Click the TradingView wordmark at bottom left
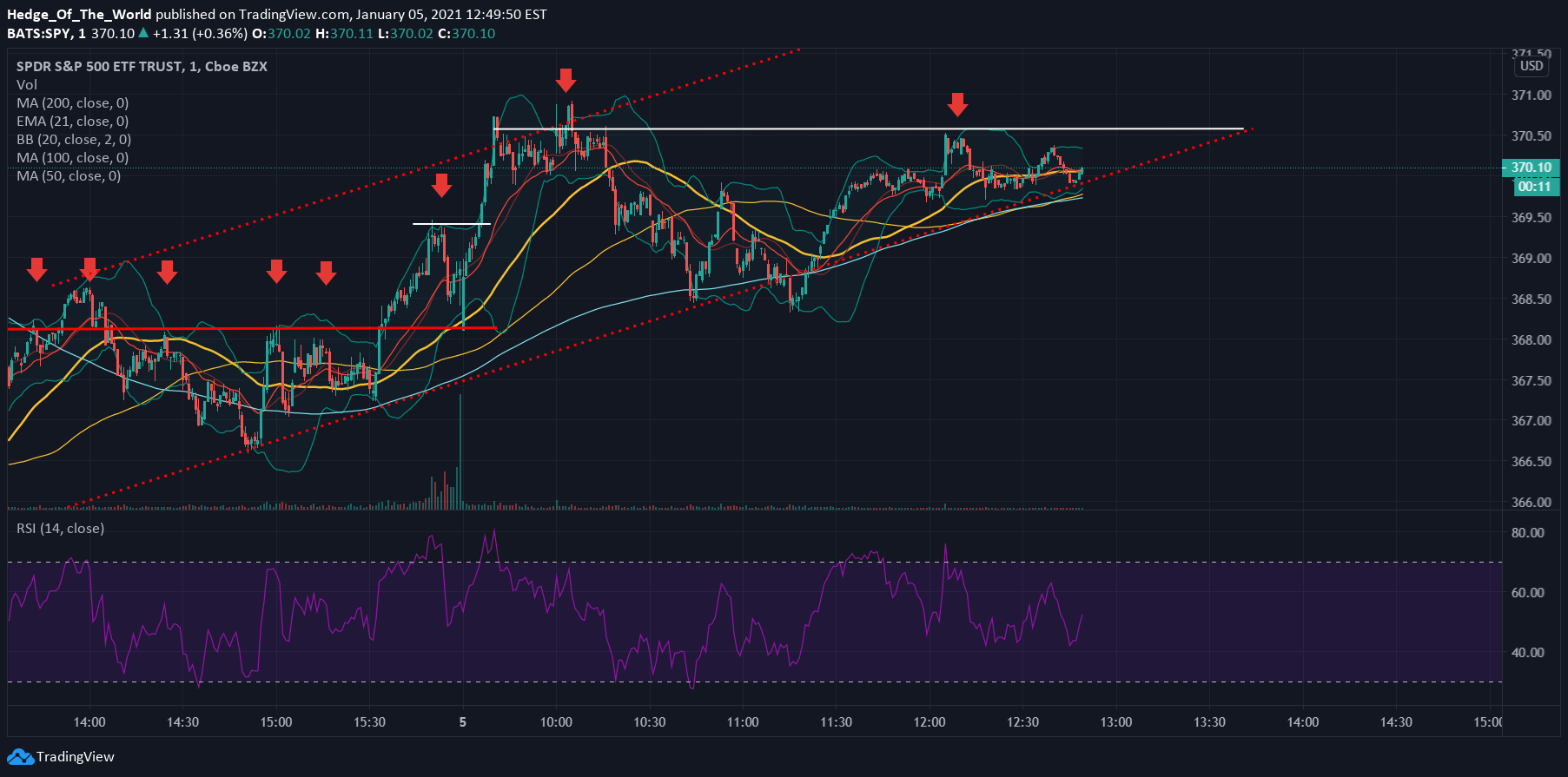This screenshot has height=777, width=1568. tap(76, 756)
